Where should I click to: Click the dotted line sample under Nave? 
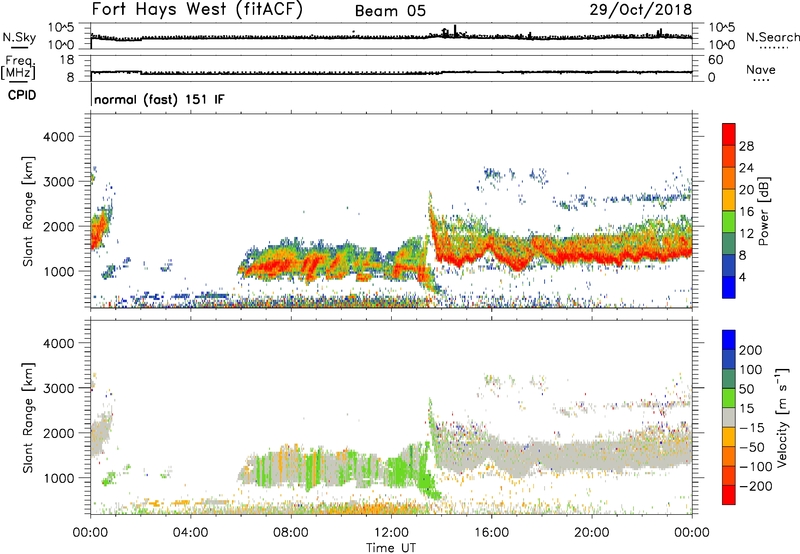click(x=762, y=80)
